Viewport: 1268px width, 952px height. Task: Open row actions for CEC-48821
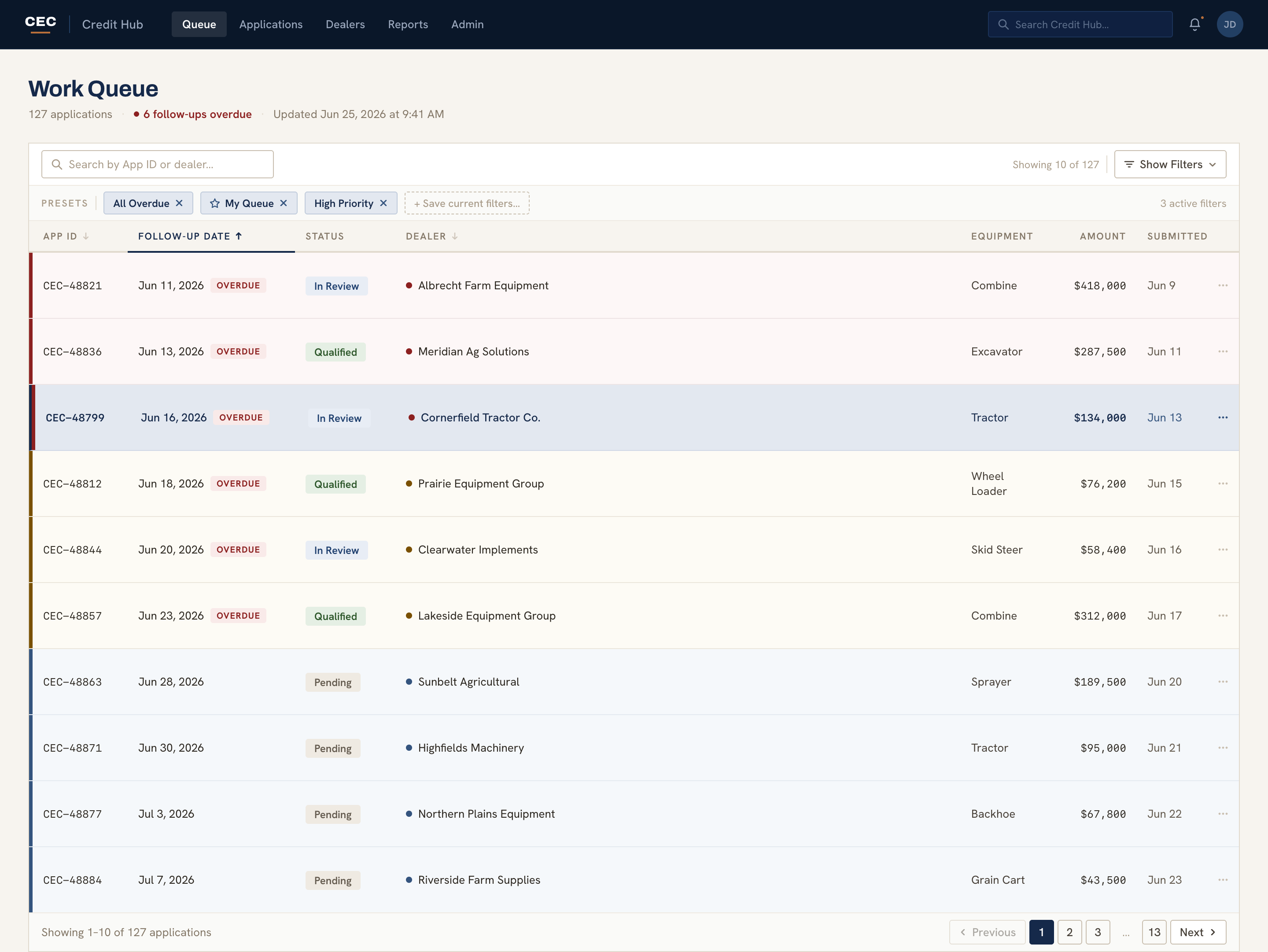click(x=1223, y=285)
